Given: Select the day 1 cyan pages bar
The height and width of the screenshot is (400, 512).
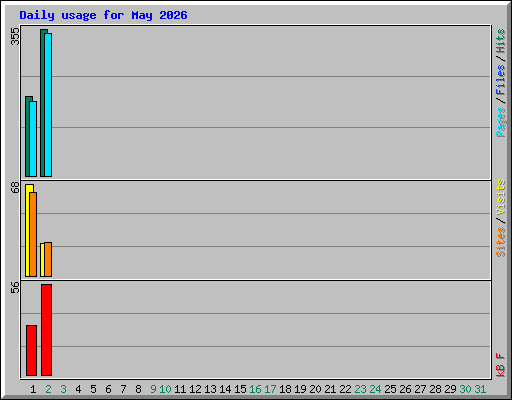Looking at the screenshot, I should (33, 139).
